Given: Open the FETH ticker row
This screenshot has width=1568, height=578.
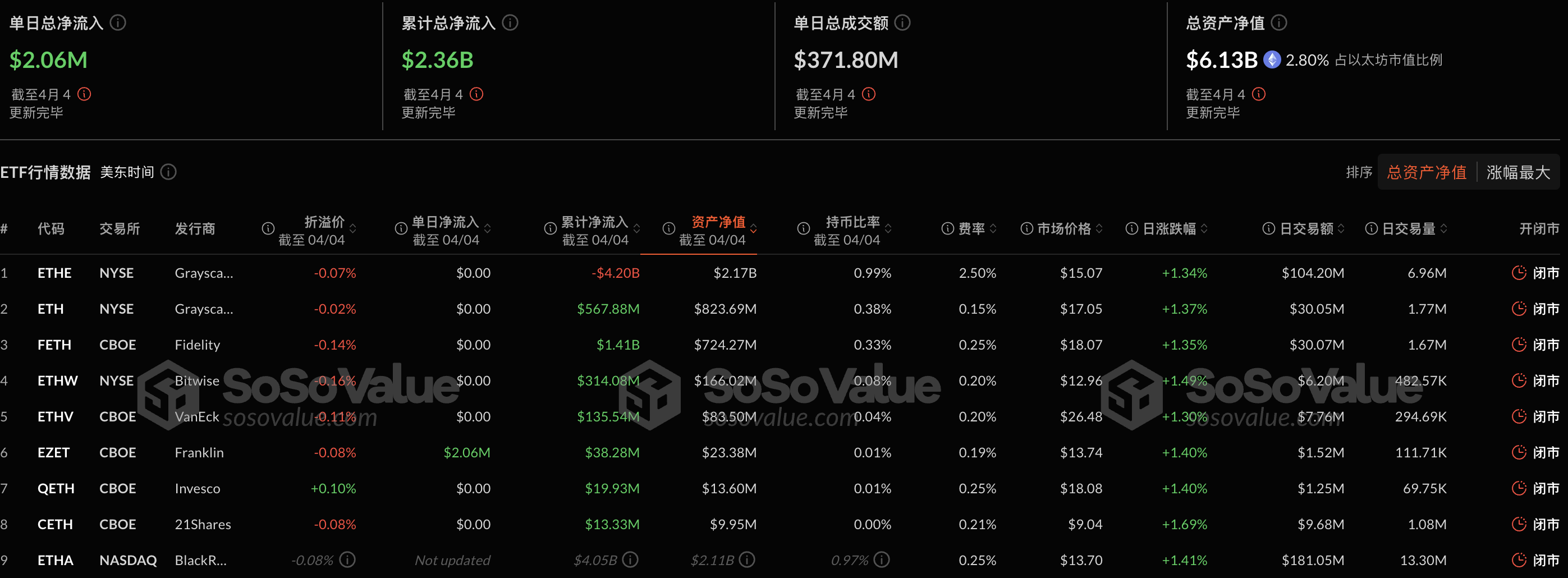Looking at the screenshot, I should (x=54, y=345).
